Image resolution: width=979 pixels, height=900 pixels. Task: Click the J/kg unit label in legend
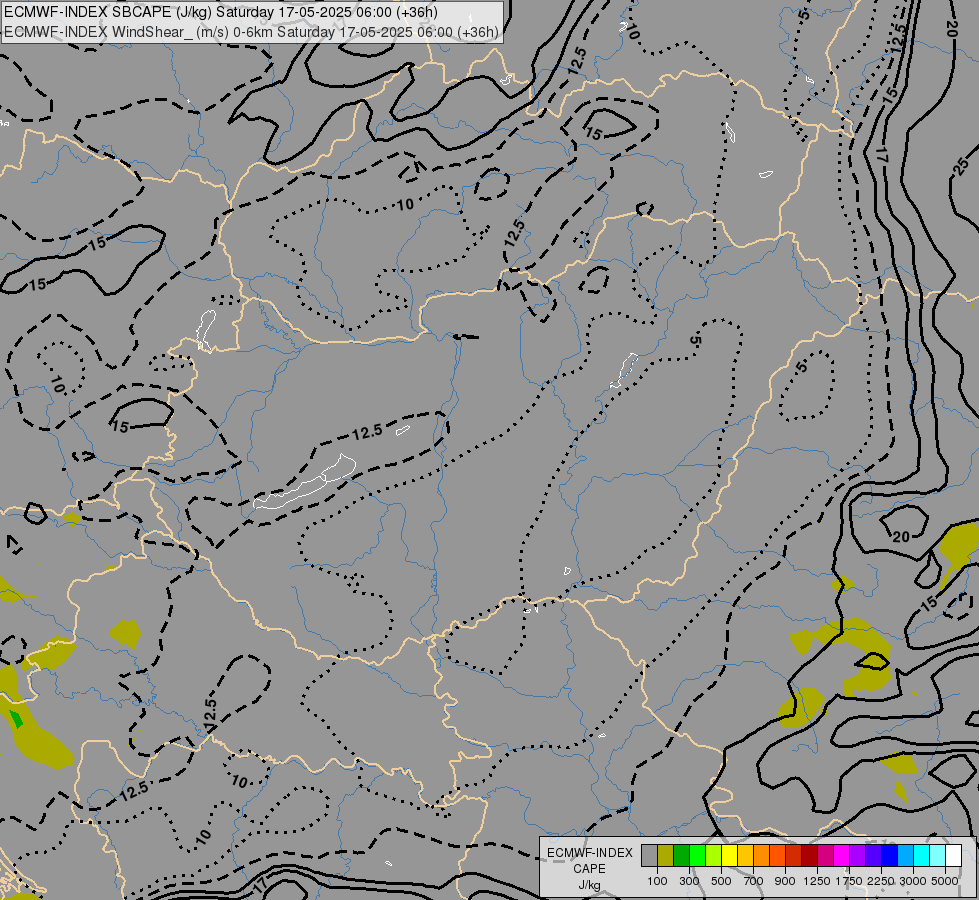click(589, 885)
